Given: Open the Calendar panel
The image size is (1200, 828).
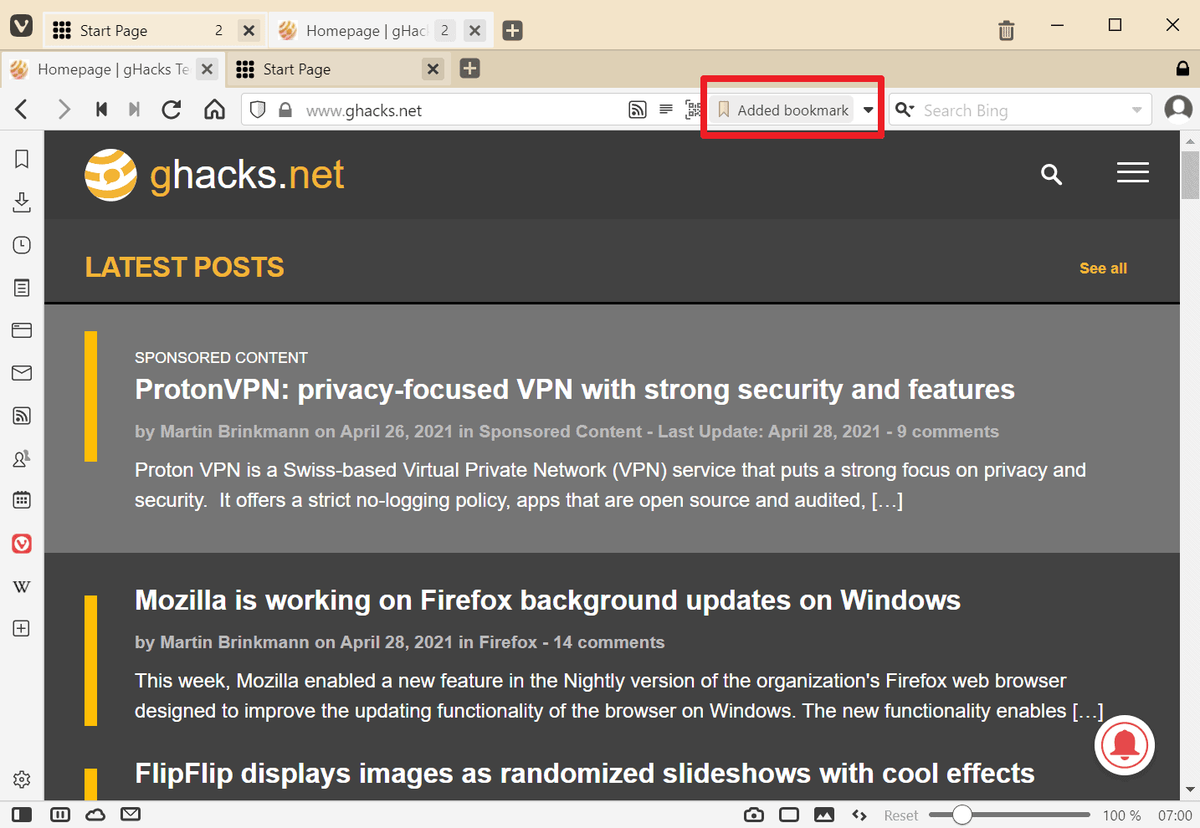Looking at the screenshot, I should pyautogui.click(x=22, y=500).
